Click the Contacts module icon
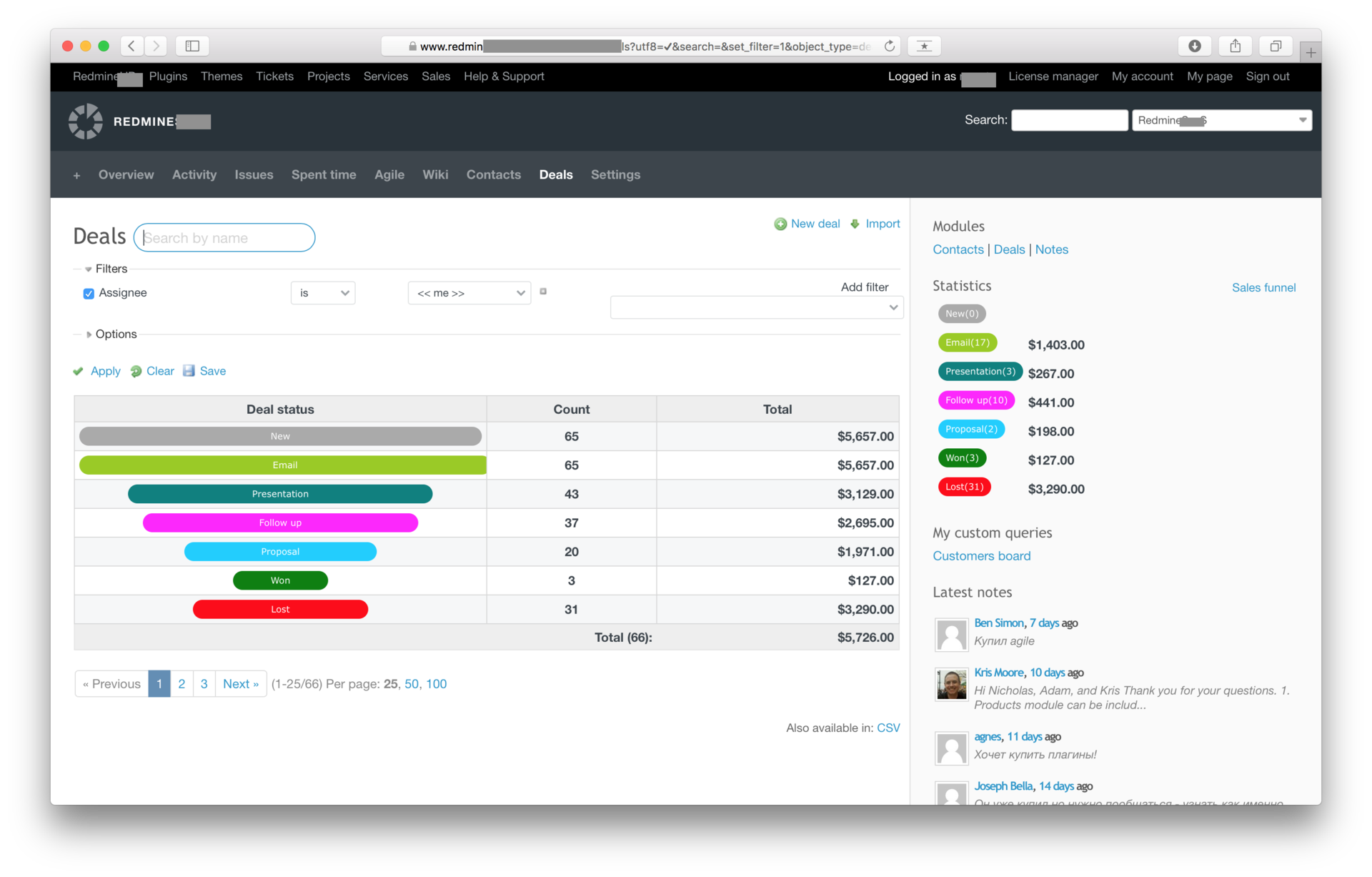This screenshot has height=877, width=1372. [x=956, y=249]
